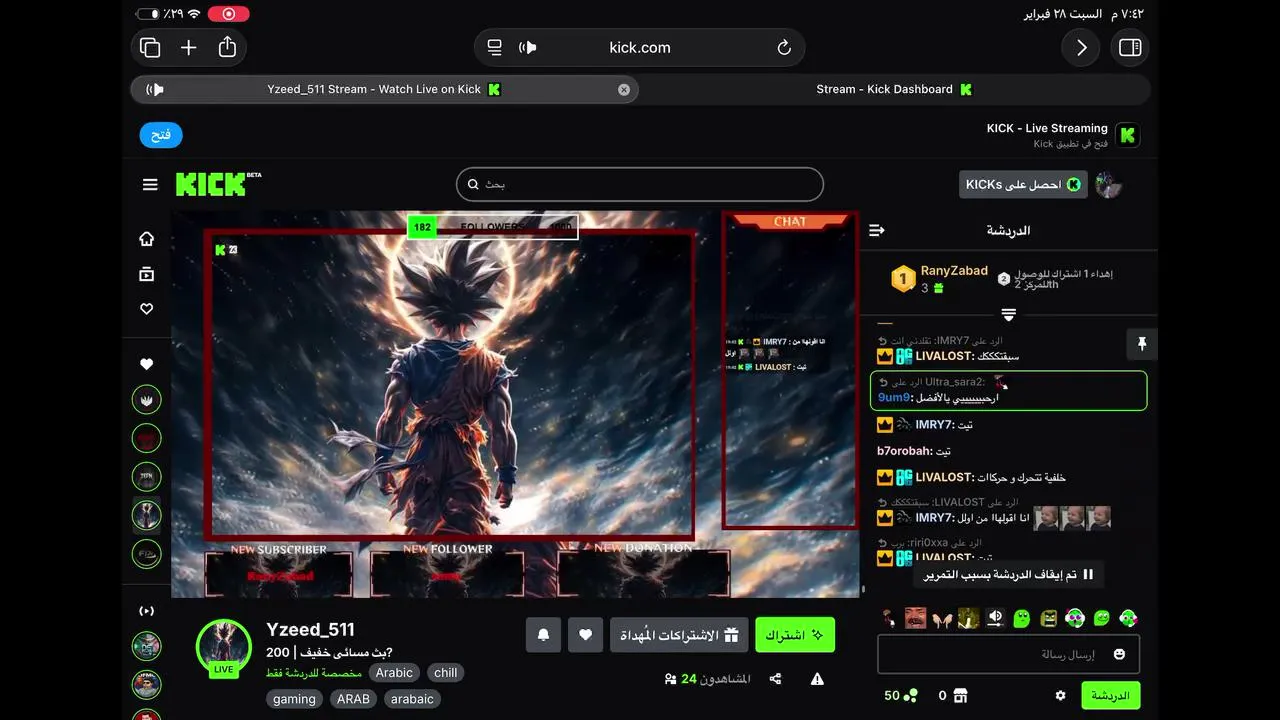This screenshot has width=1280, height=720.
Task: Open page reader menu in address bar
Action: point(494,47)
